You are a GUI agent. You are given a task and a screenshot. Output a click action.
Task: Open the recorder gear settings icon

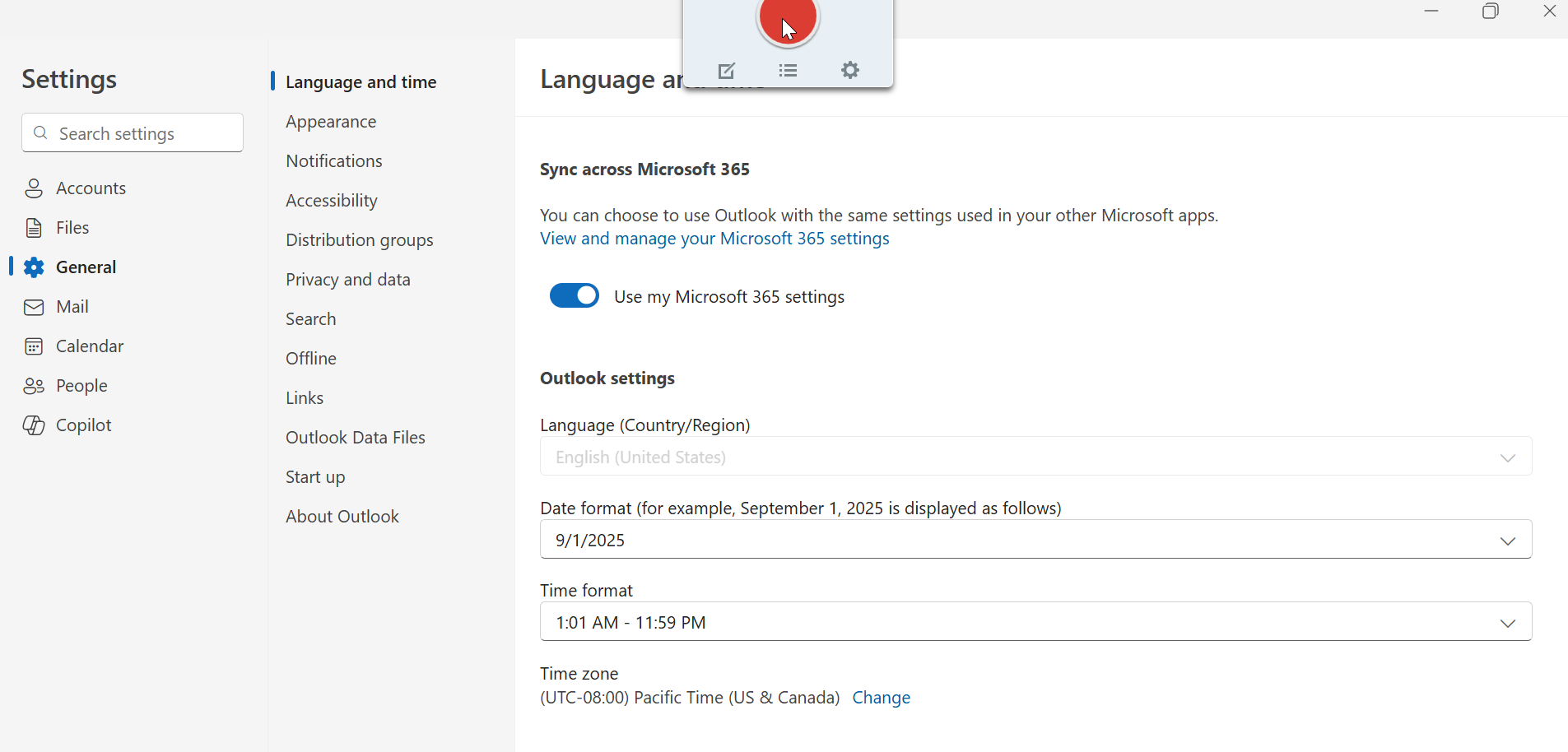pyautogui.click(x=850, y=71)
